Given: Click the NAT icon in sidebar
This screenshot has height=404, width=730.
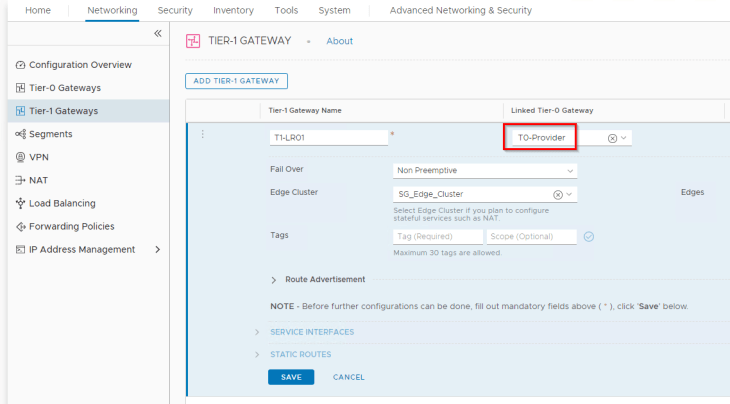Looking at the screenshot, I should tap(20, 180).
